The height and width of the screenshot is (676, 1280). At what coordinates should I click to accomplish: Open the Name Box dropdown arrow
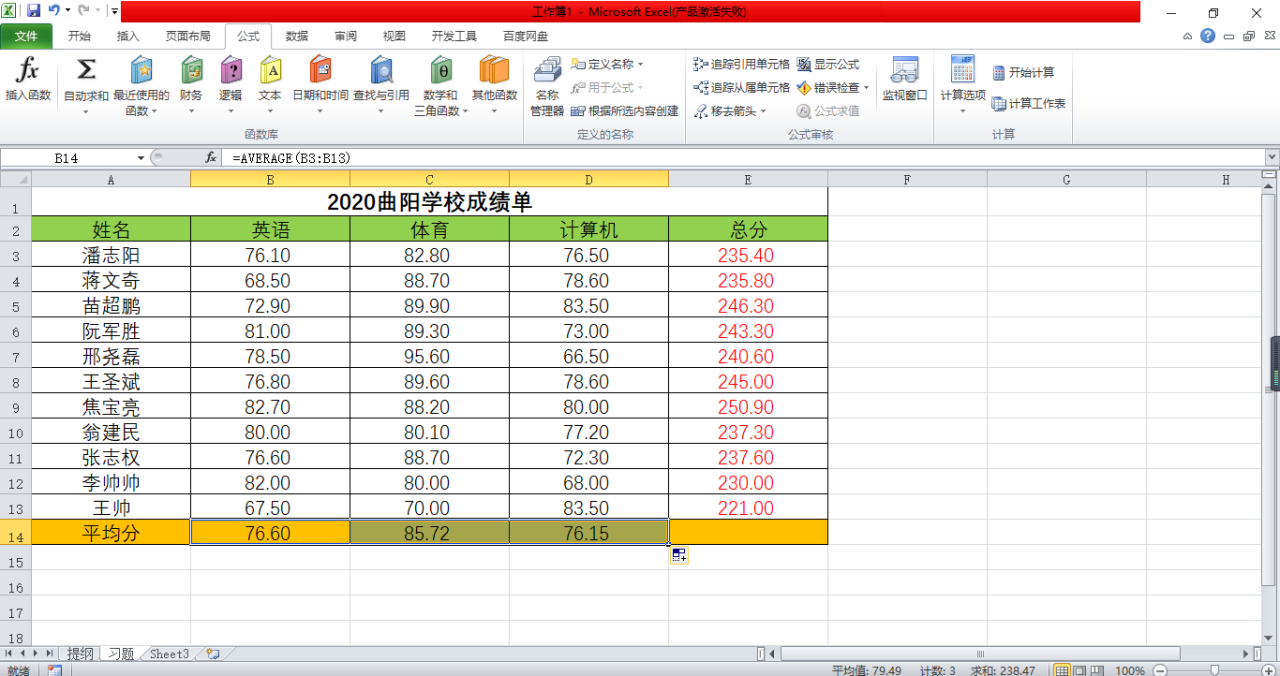click(141, 158)
